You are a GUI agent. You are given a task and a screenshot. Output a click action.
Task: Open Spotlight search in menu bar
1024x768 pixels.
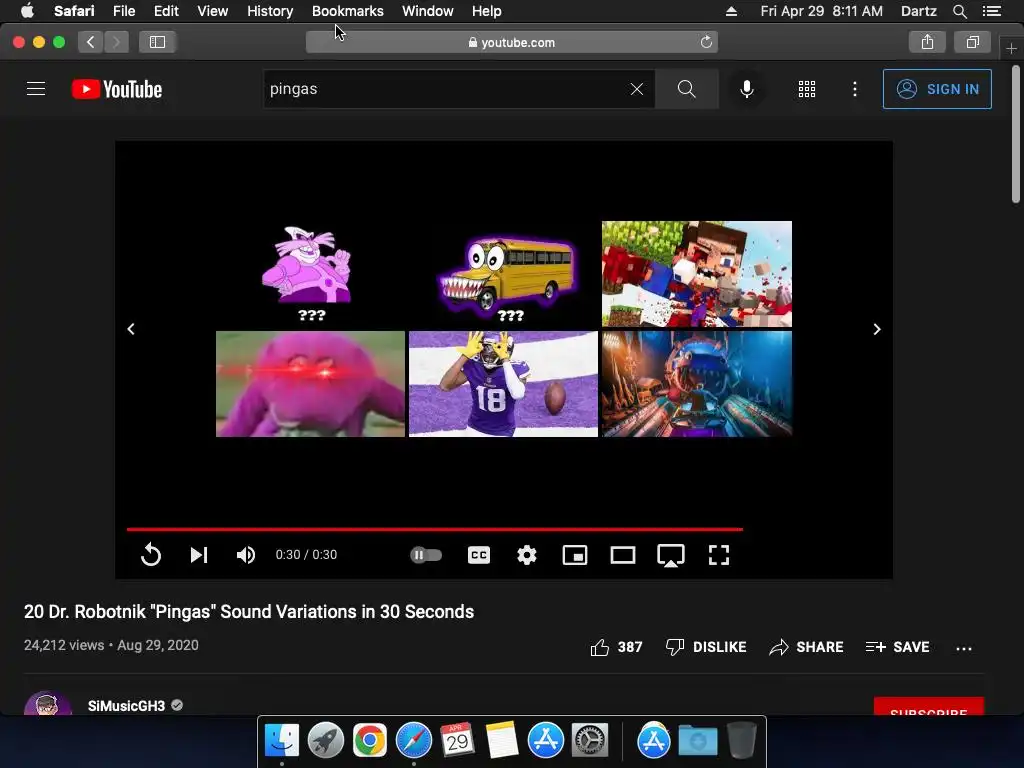point(959,11)
